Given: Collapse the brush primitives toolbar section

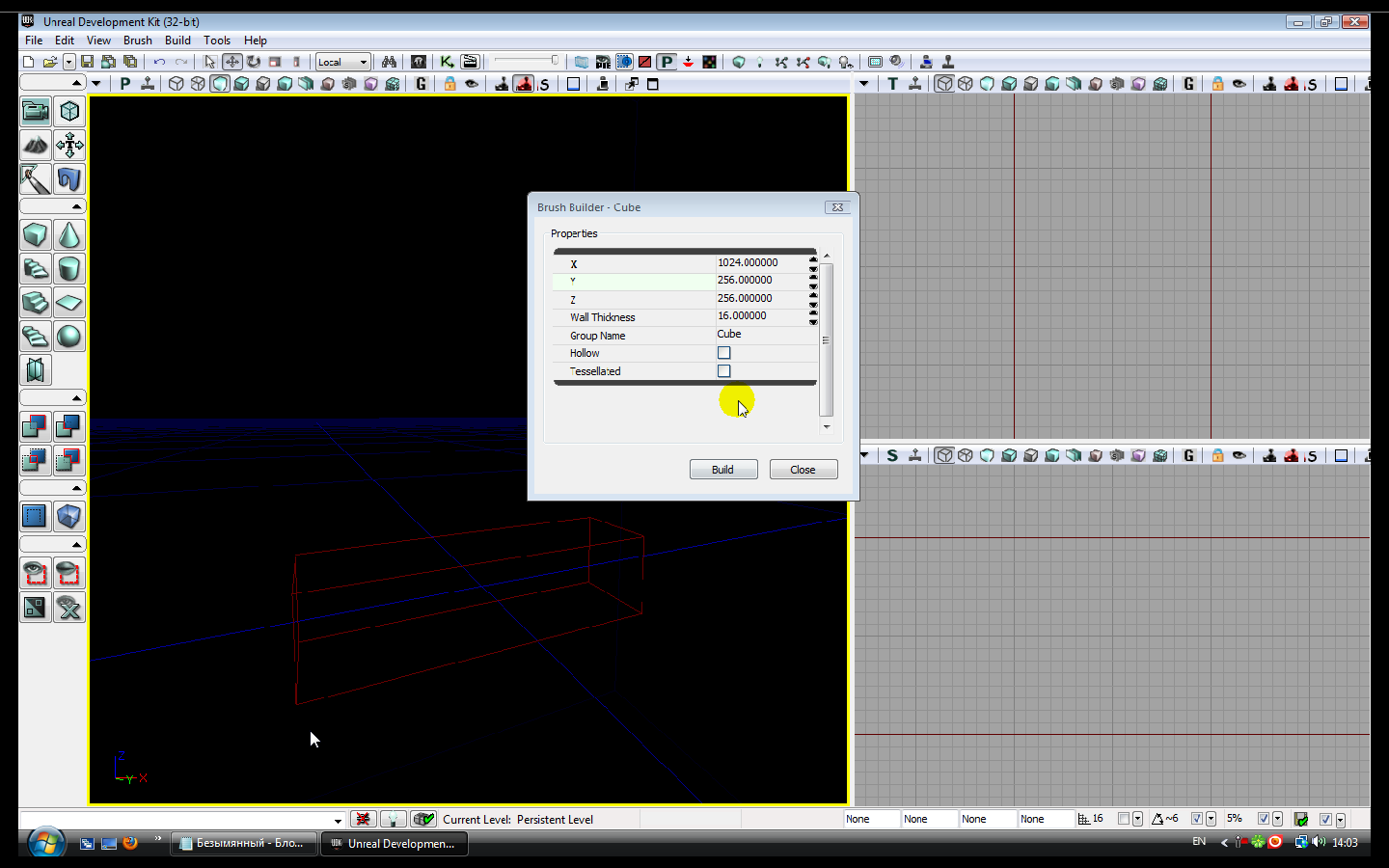Looking at the screenshot, I should tap(76, 207).
